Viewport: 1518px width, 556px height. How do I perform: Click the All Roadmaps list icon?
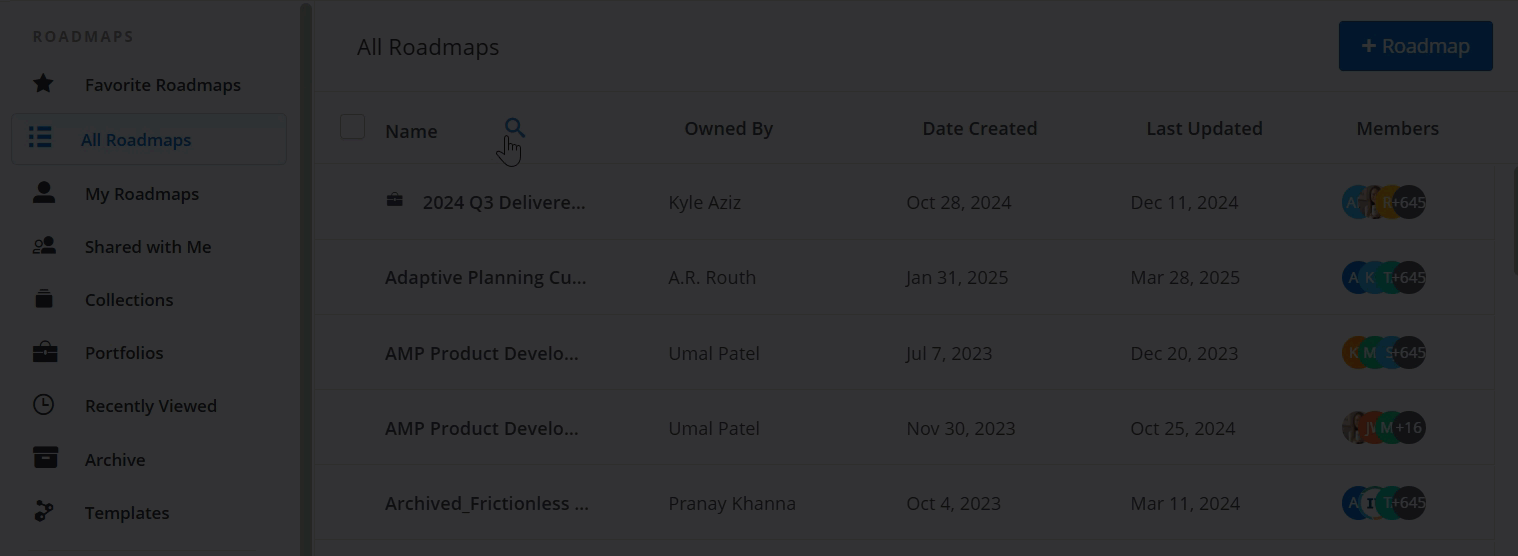(40, 137)
